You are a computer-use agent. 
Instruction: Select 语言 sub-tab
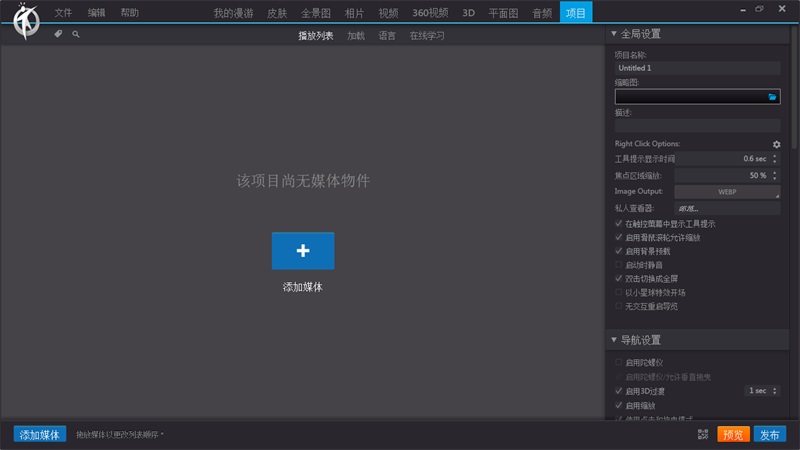click(x=387, y=36)
